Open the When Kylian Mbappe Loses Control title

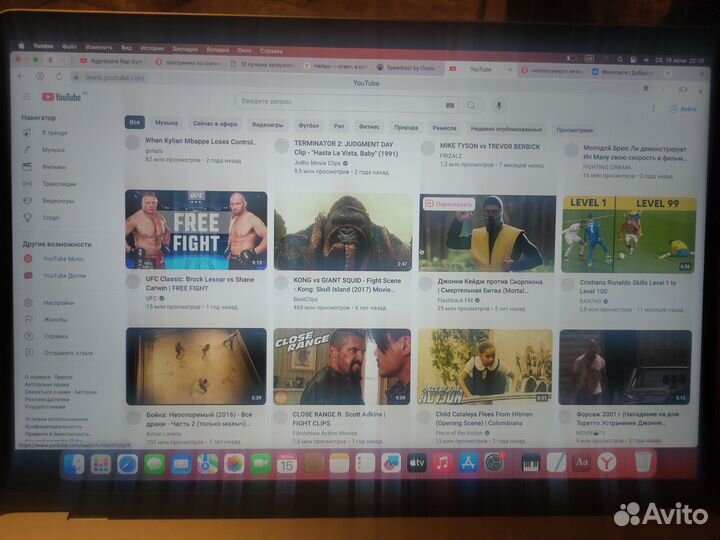pos(201,142)
